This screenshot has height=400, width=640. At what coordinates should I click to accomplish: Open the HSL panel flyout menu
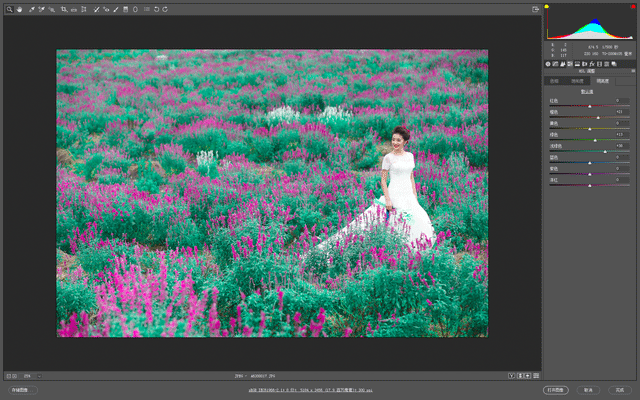pyautogui.click(x=632, y=72)
